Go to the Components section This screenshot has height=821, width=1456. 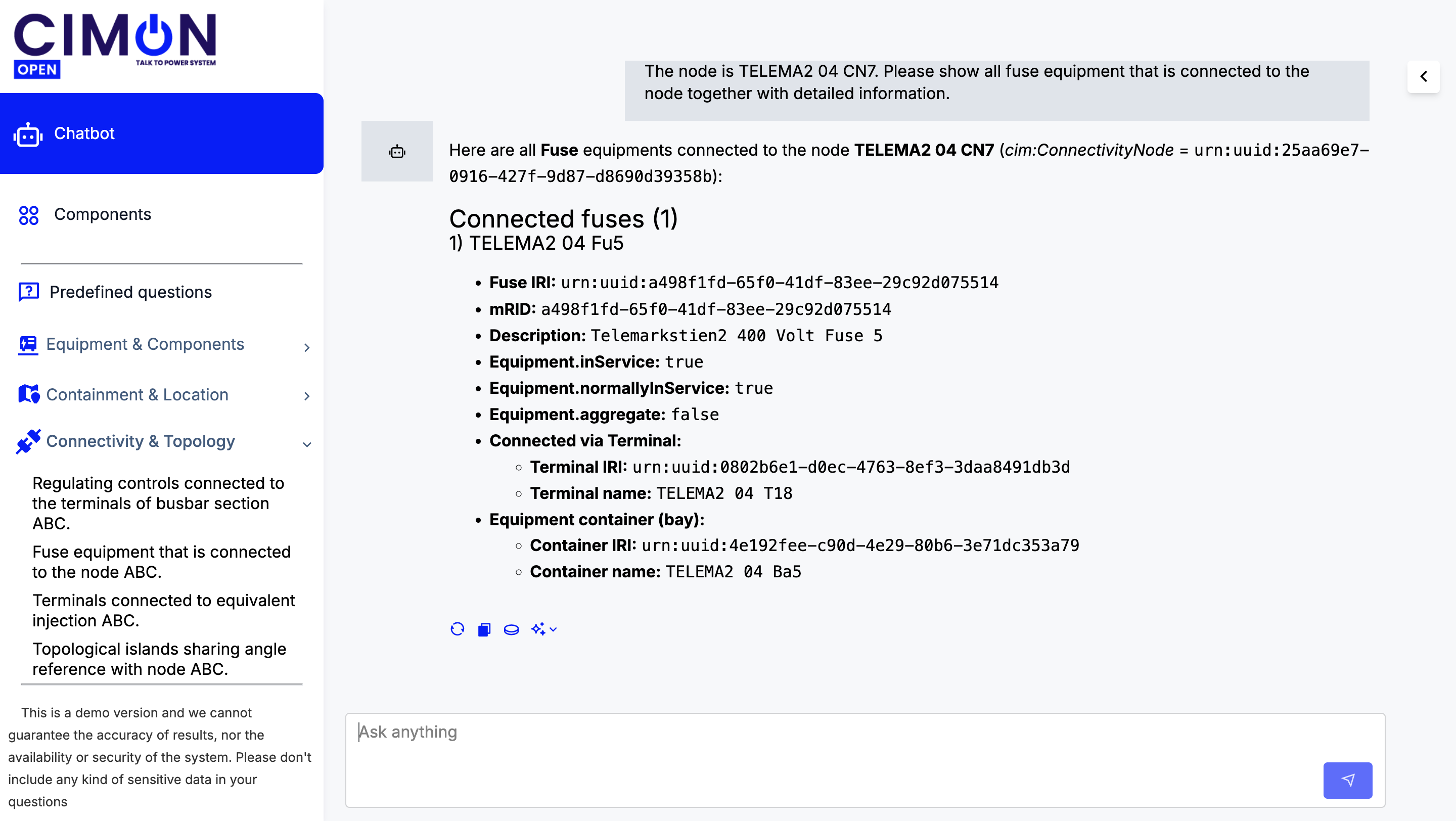[x=102, y=214]
